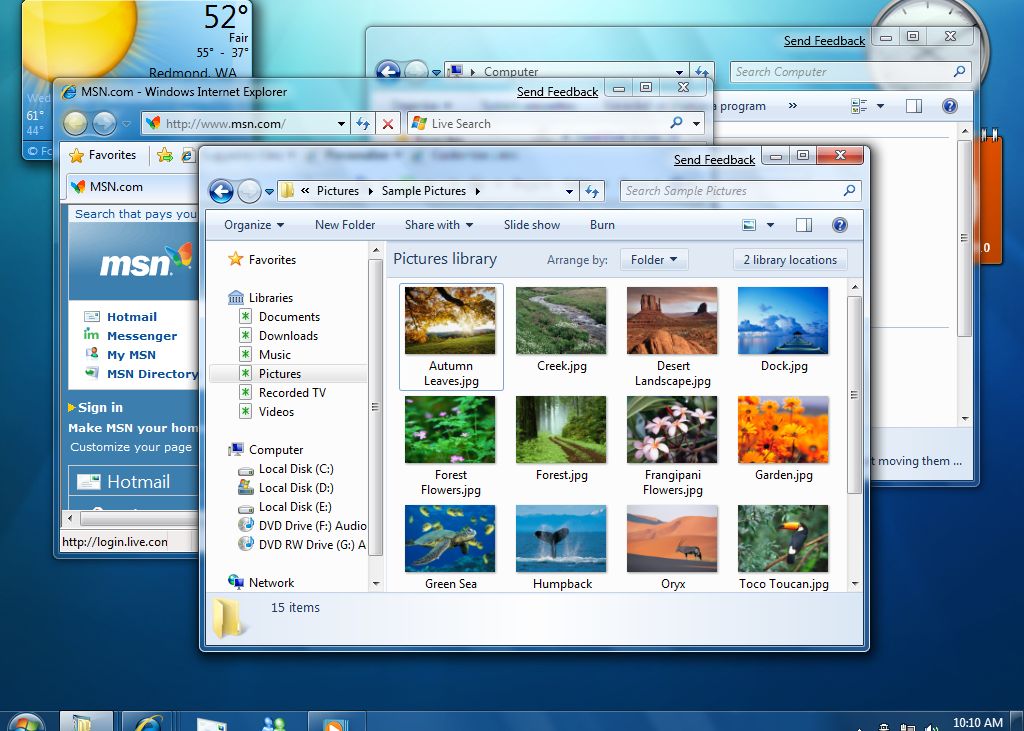Click the Explorer toolbar Help icon
The image size is (1024, 731).
(840, 225)
